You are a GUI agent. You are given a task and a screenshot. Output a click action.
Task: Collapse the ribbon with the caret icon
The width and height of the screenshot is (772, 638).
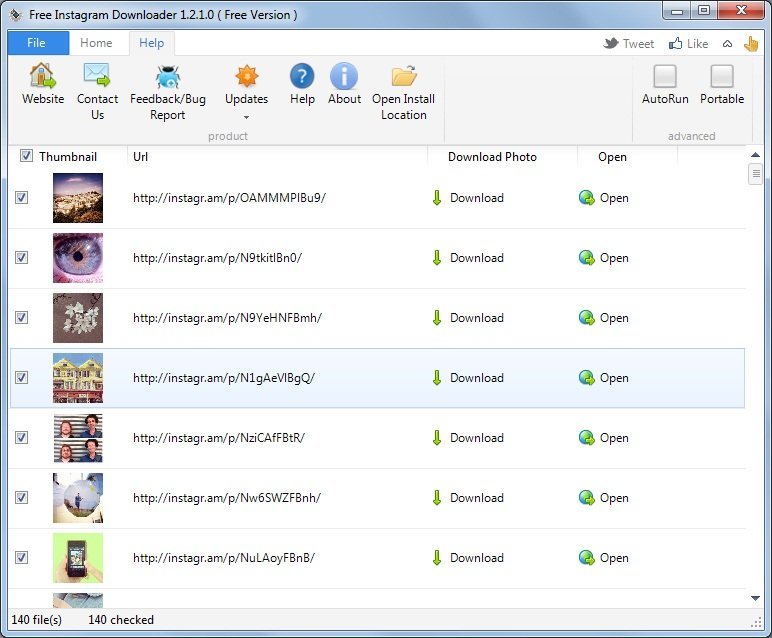click(727, 44)
